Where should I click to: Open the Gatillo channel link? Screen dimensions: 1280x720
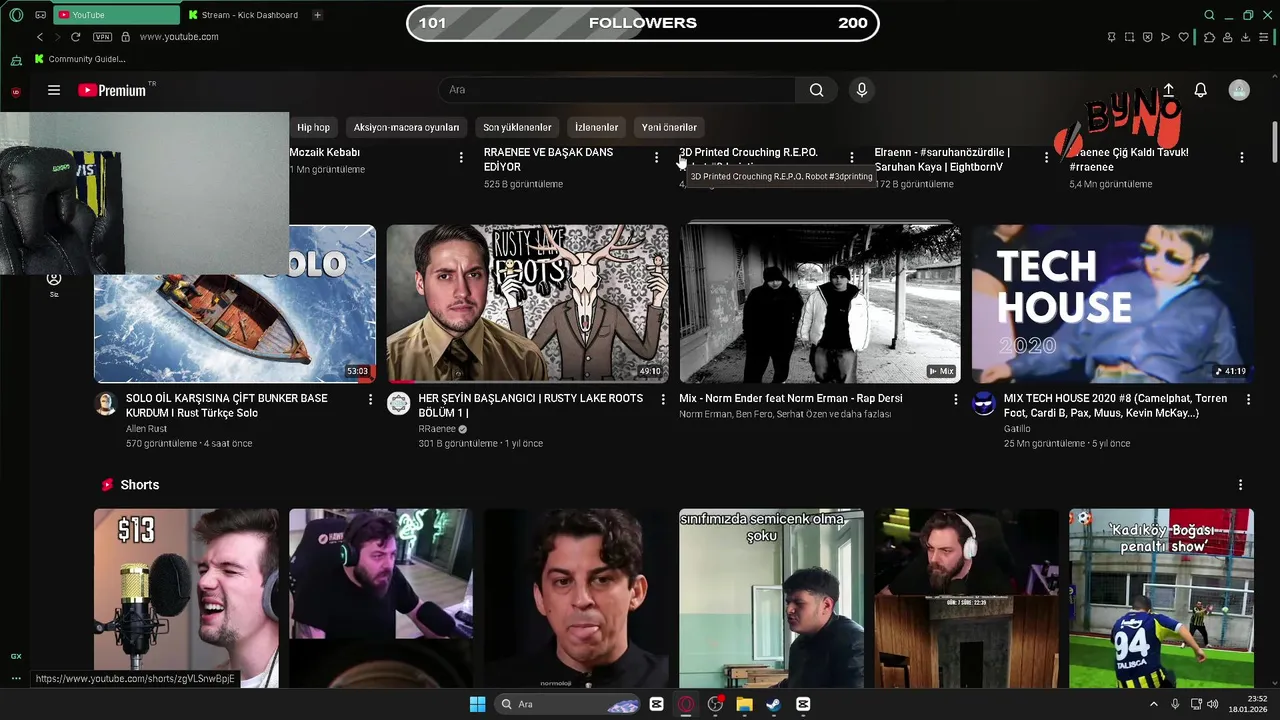1017,429
